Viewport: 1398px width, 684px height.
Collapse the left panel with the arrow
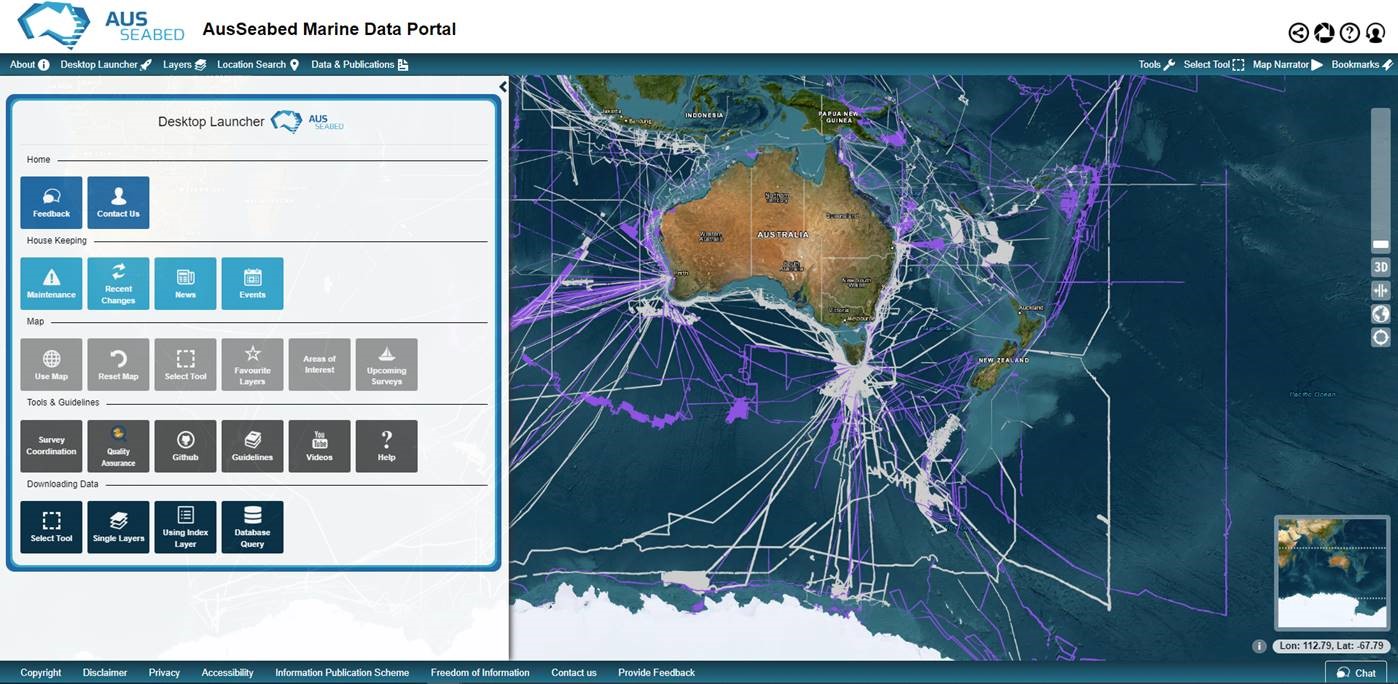tap(503, 87)
